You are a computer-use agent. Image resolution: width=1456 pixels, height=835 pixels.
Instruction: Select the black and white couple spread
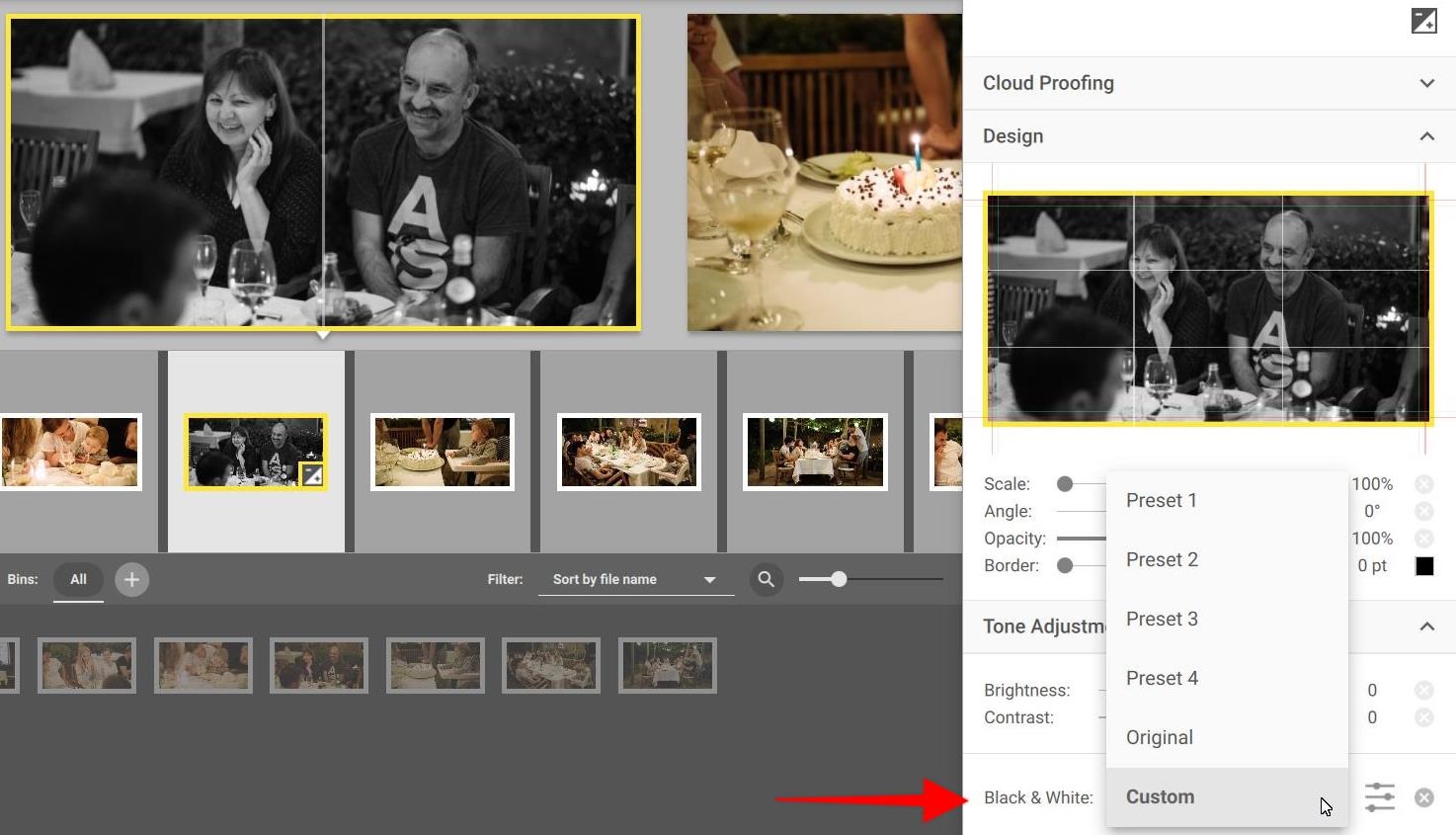[x=323, y=172]
